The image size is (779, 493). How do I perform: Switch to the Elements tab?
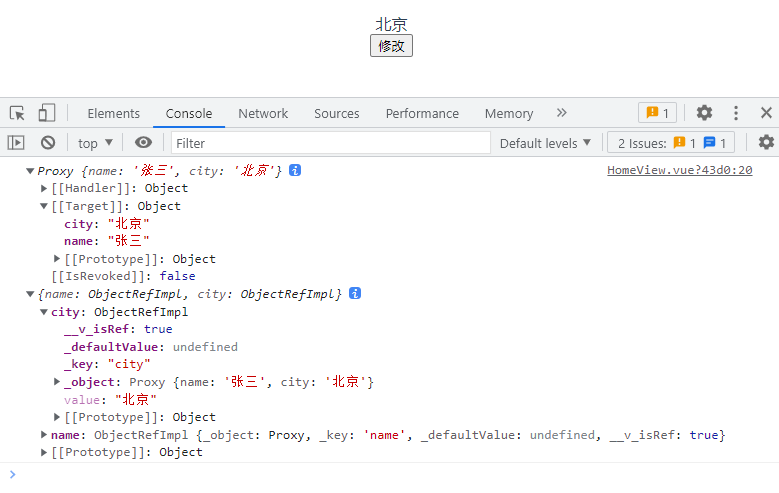pos(113,113)
